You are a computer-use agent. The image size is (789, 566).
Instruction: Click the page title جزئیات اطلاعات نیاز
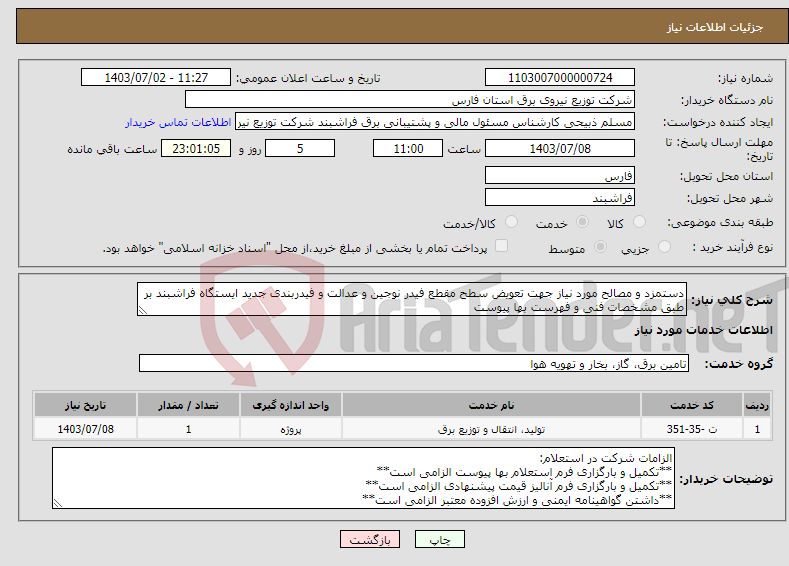click(715, 27)
